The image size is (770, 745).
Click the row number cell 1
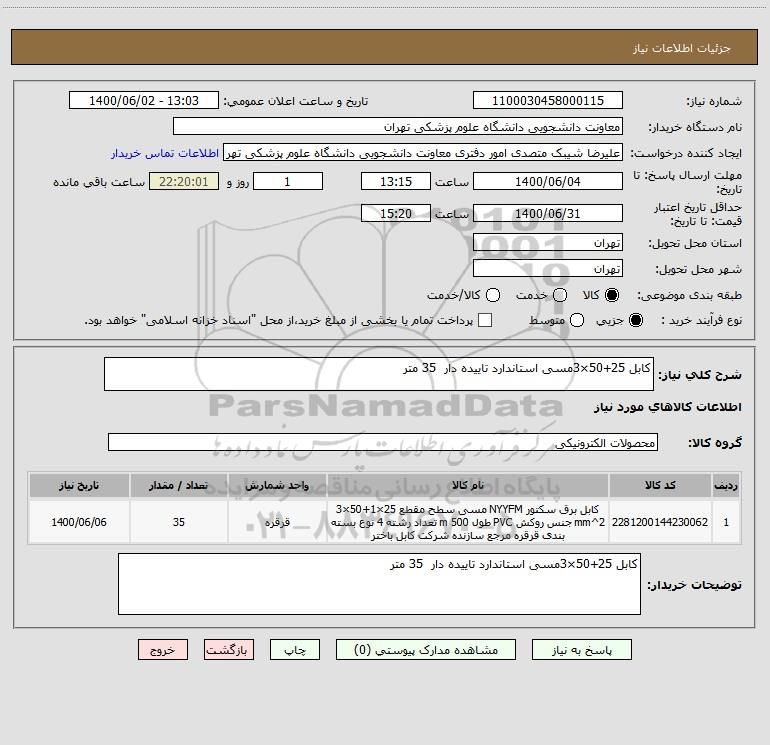(726, 522)
